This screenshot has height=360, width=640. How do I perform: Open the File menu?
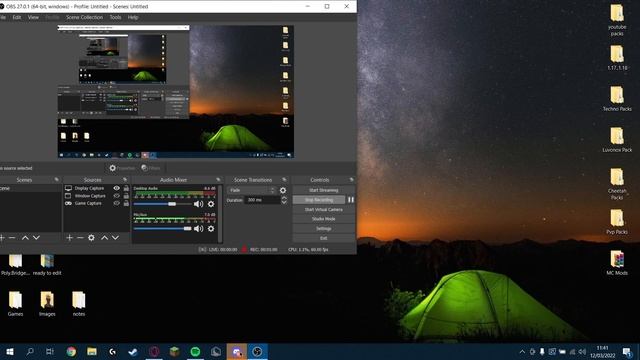click(x=2, y=17)
